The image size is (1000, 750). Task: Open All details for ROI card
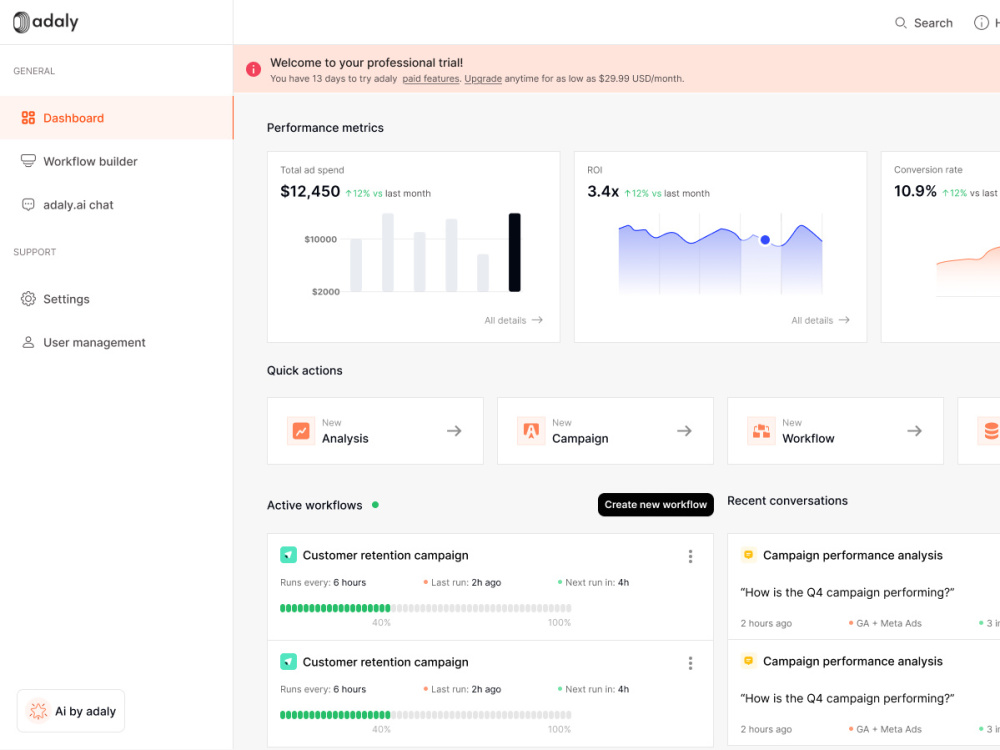tap(820, 320)
